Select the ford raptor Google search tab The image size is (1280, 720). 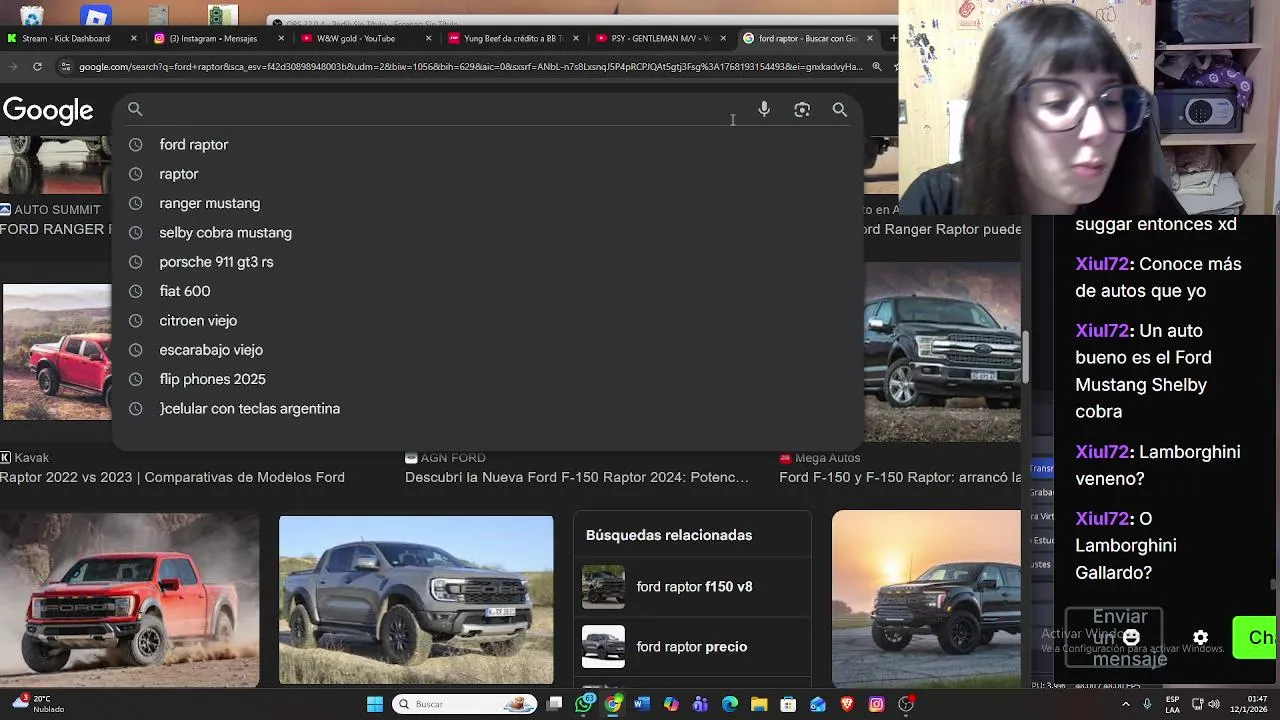807,38
